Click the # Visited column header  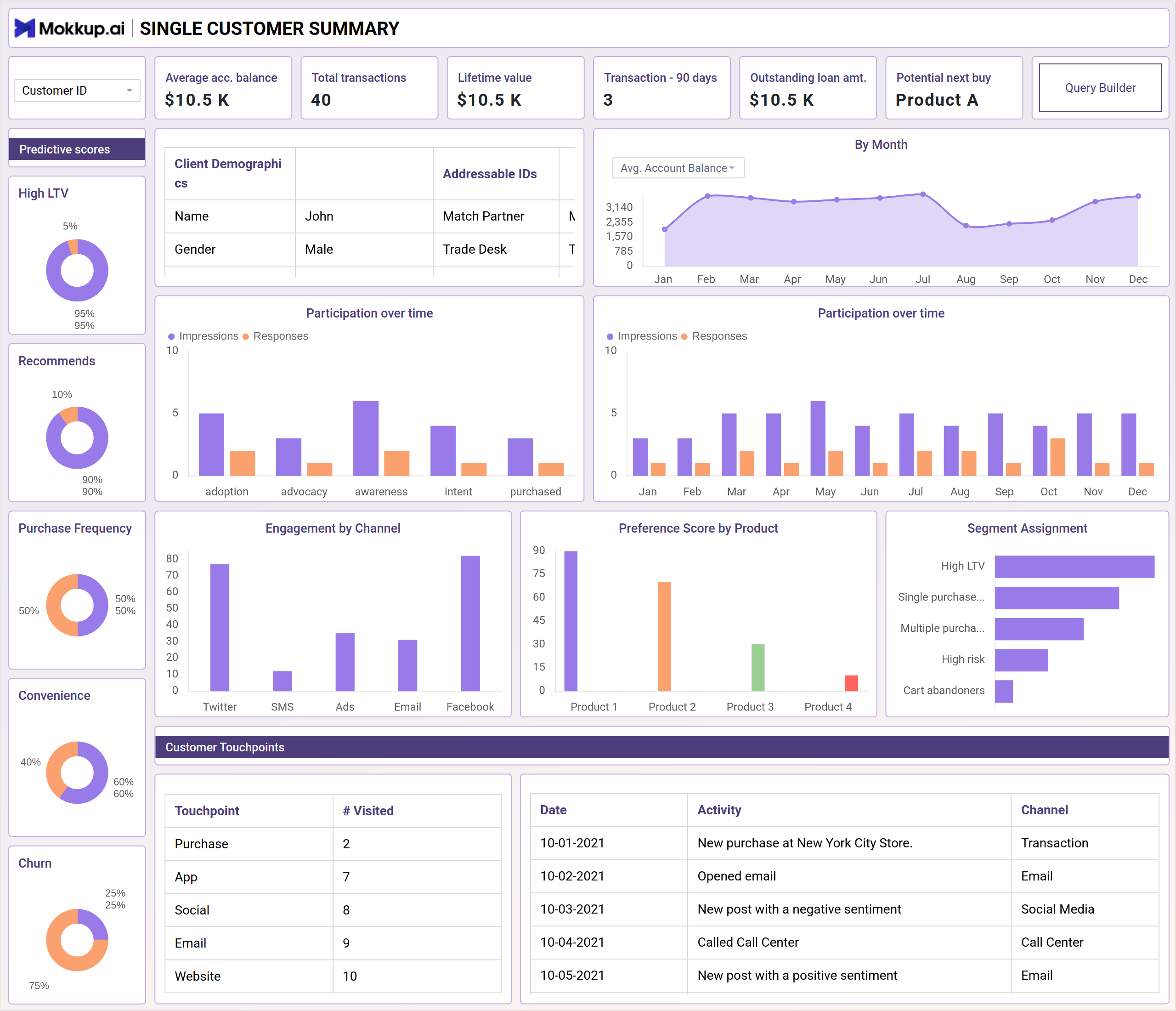tap(417, 811)
